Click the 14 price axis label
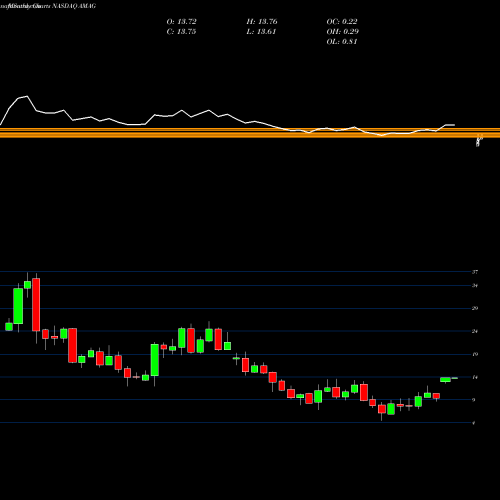 click(475, 377)
